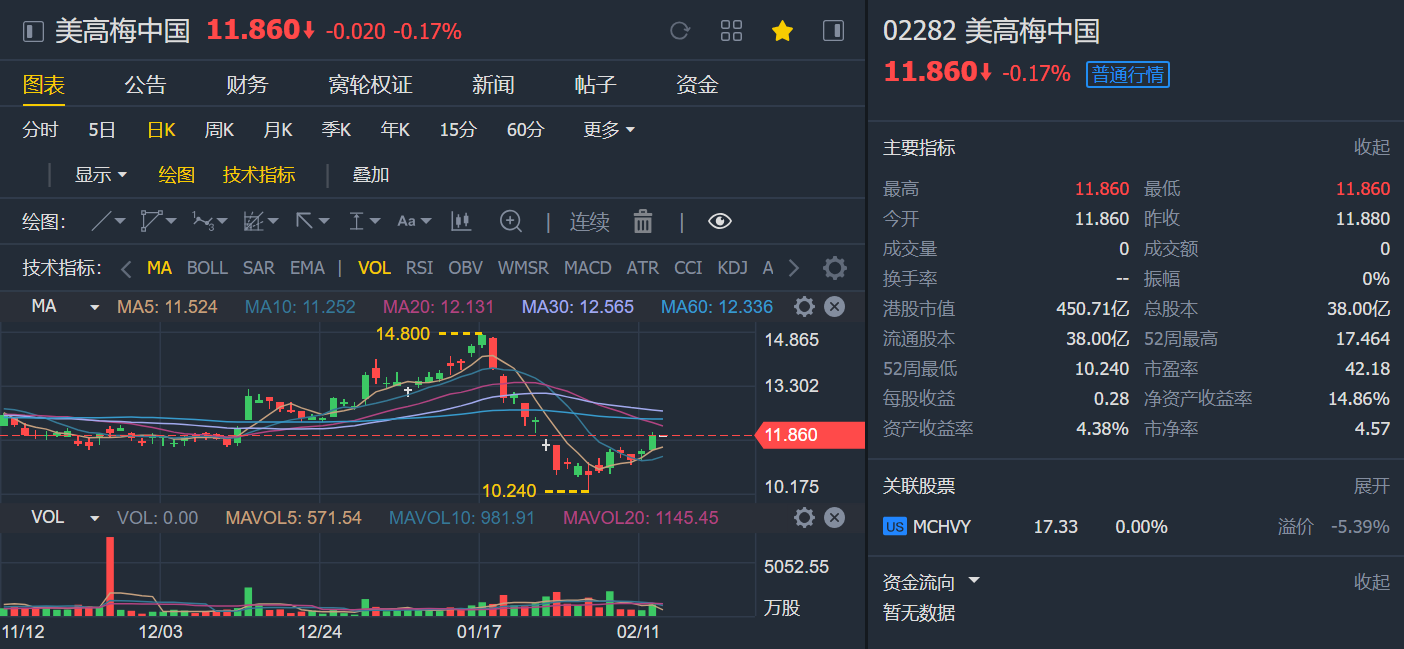Viewport: 1404px width, 649px height.
Task: Click the refresh quote icon
Action: pyautogui.click(x=680, y=31)
